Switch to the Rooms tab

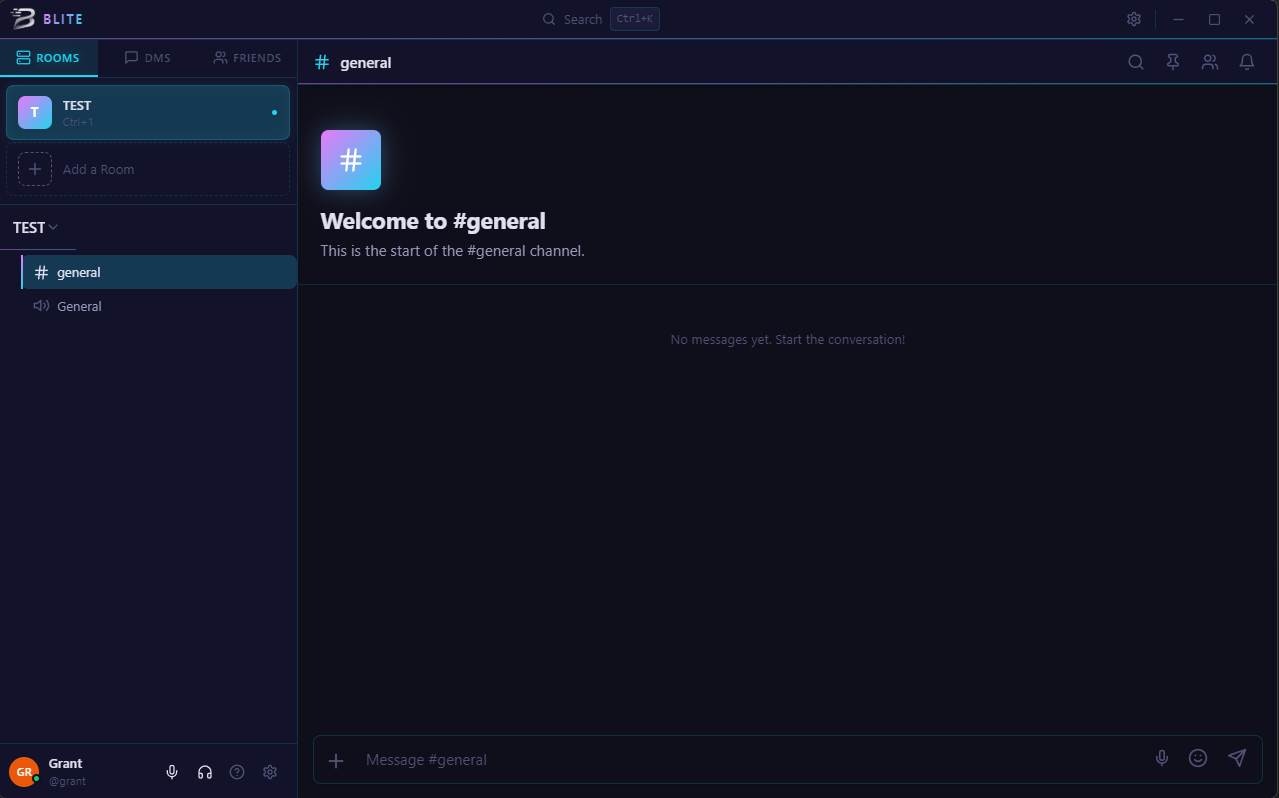click(48, 58)
